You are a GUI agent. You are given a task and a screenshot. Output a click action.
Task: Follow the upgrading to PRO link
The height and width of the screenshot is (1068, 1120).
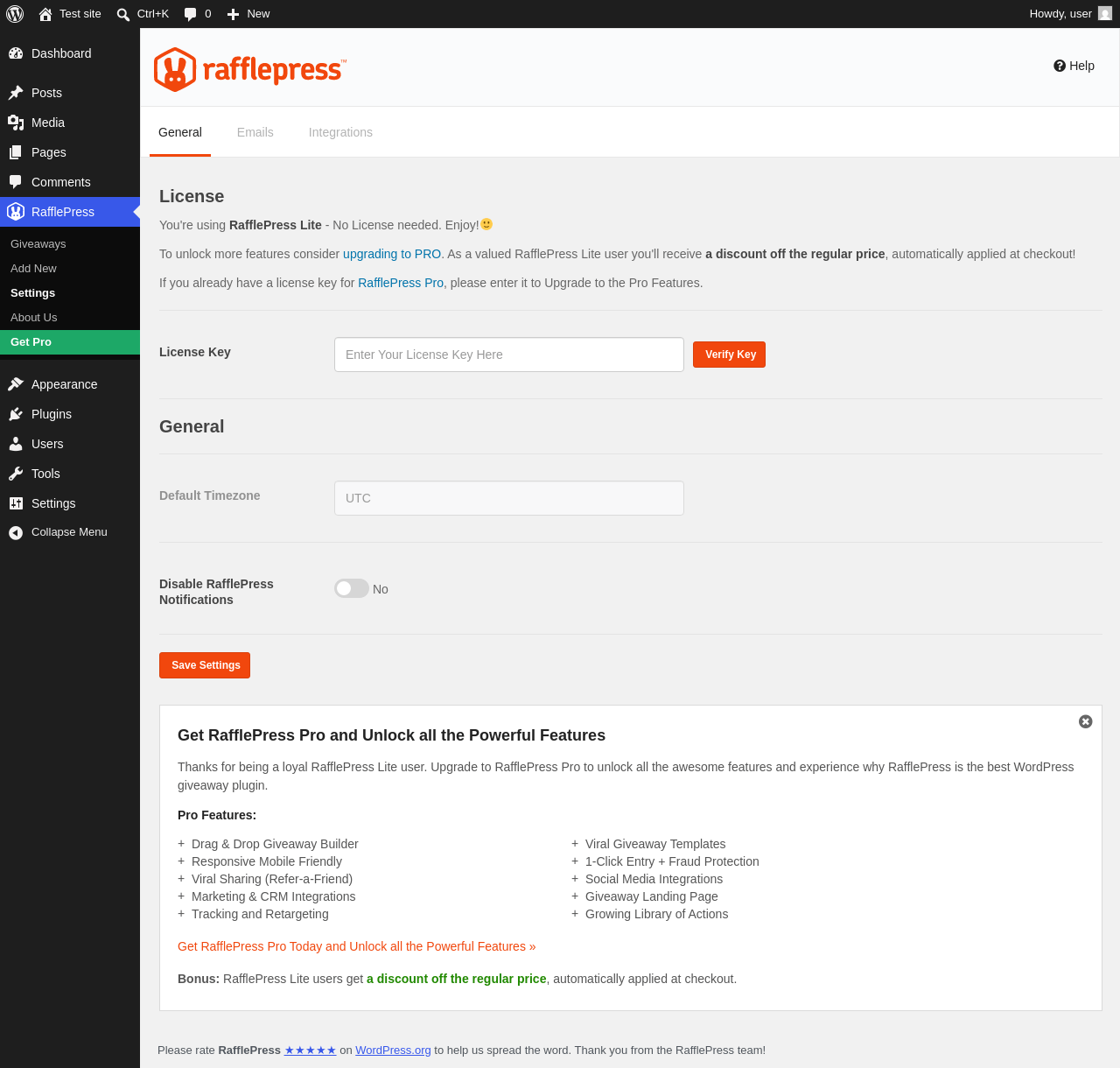[x=392, y=254]
